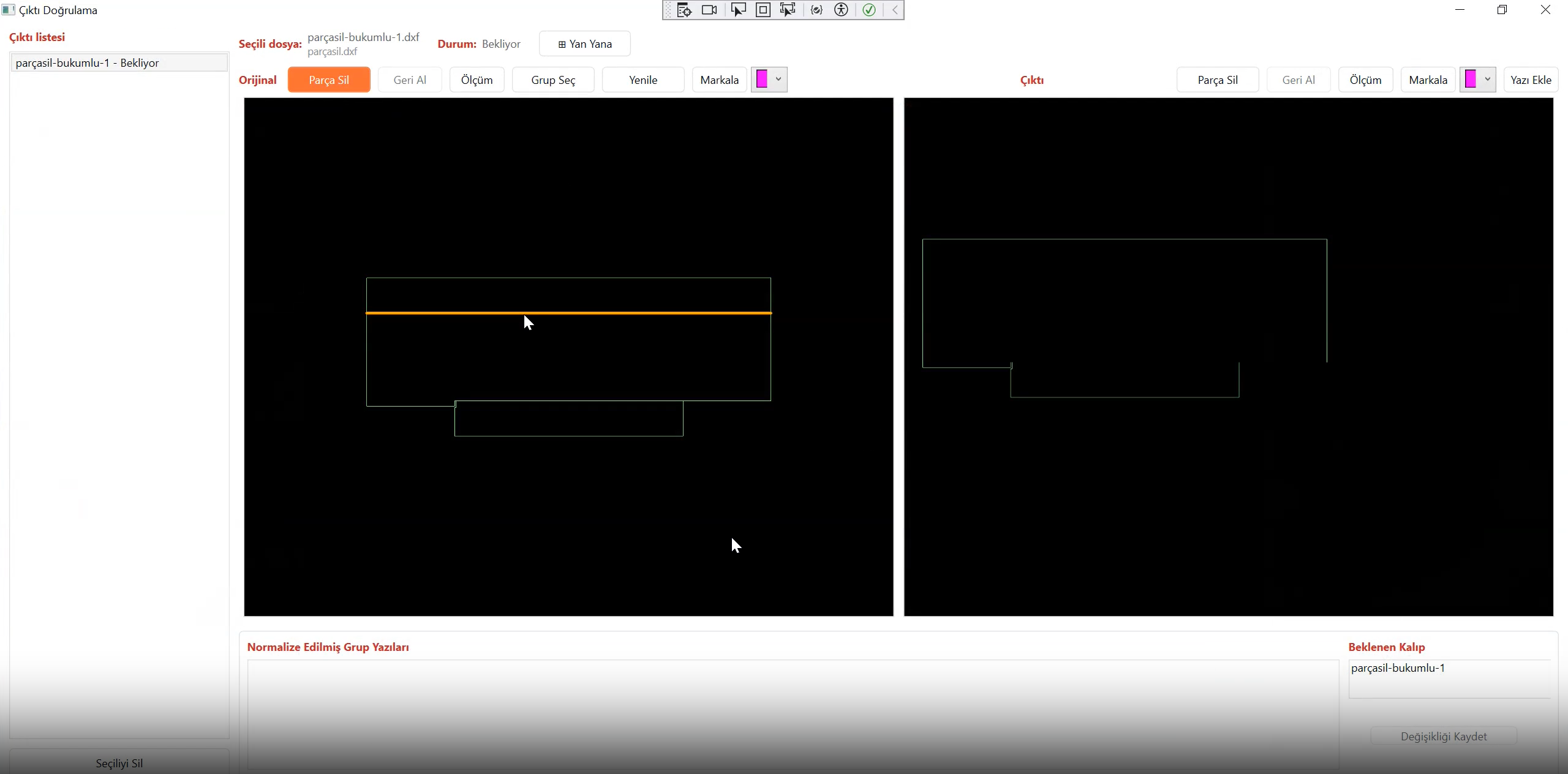
Task: Collapse the debug toolbar with the chevron
Action: [895, 10]
